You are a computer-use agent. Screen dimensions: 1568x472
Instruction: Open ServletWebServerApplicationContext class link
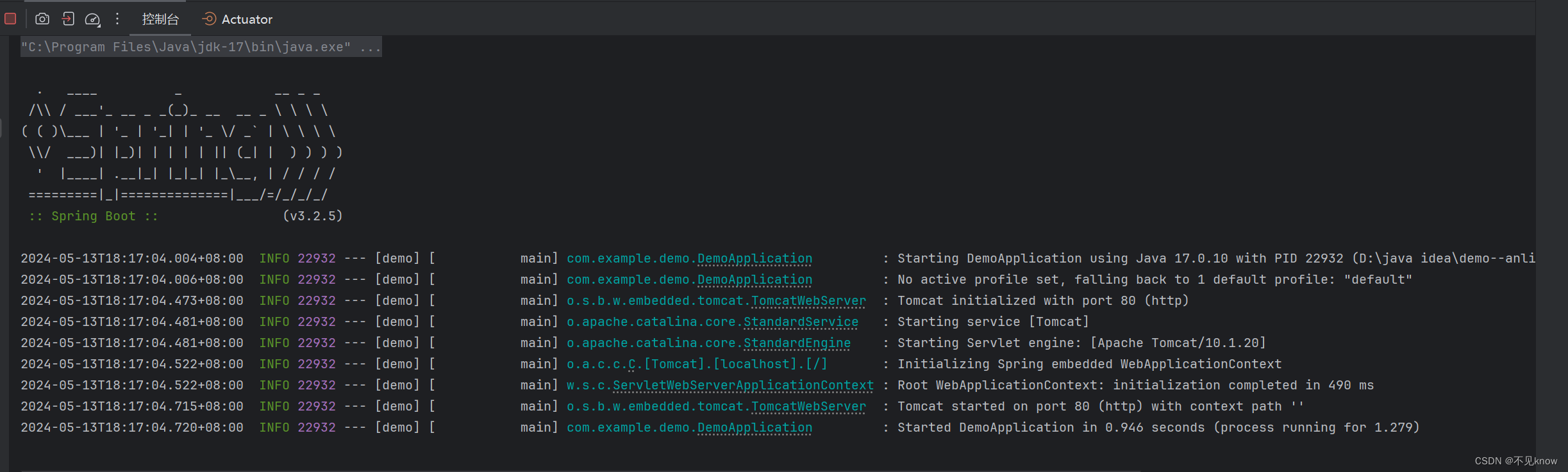point(743,385)
